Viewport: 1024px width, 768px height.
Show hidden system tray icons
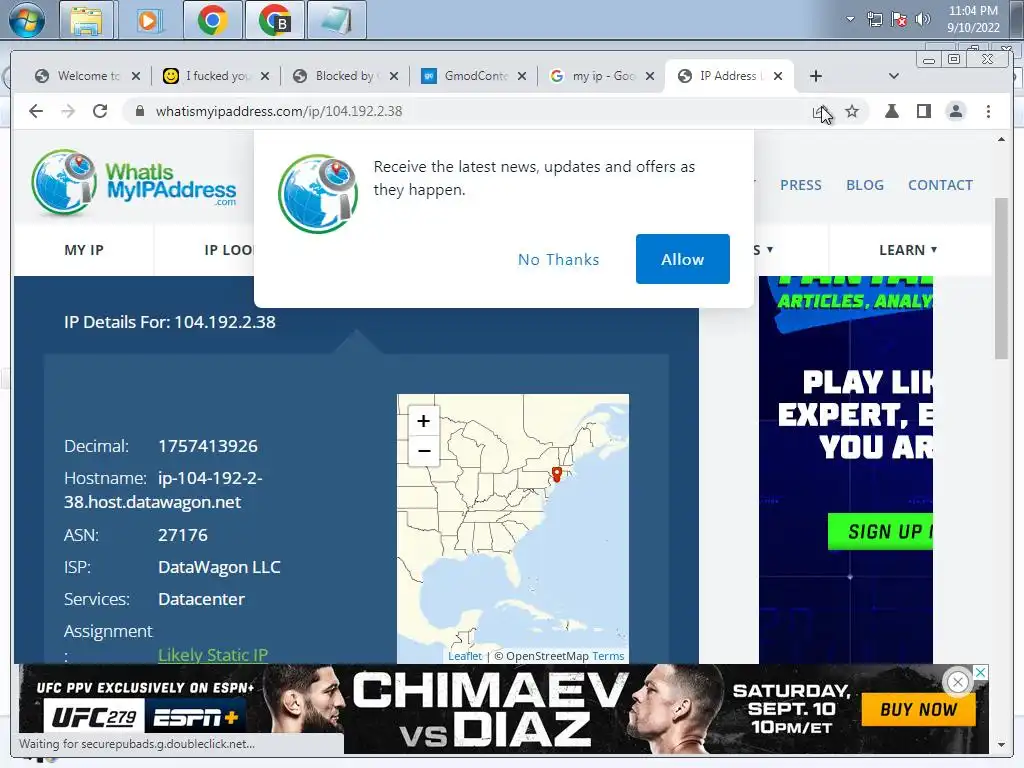(850, 19)
